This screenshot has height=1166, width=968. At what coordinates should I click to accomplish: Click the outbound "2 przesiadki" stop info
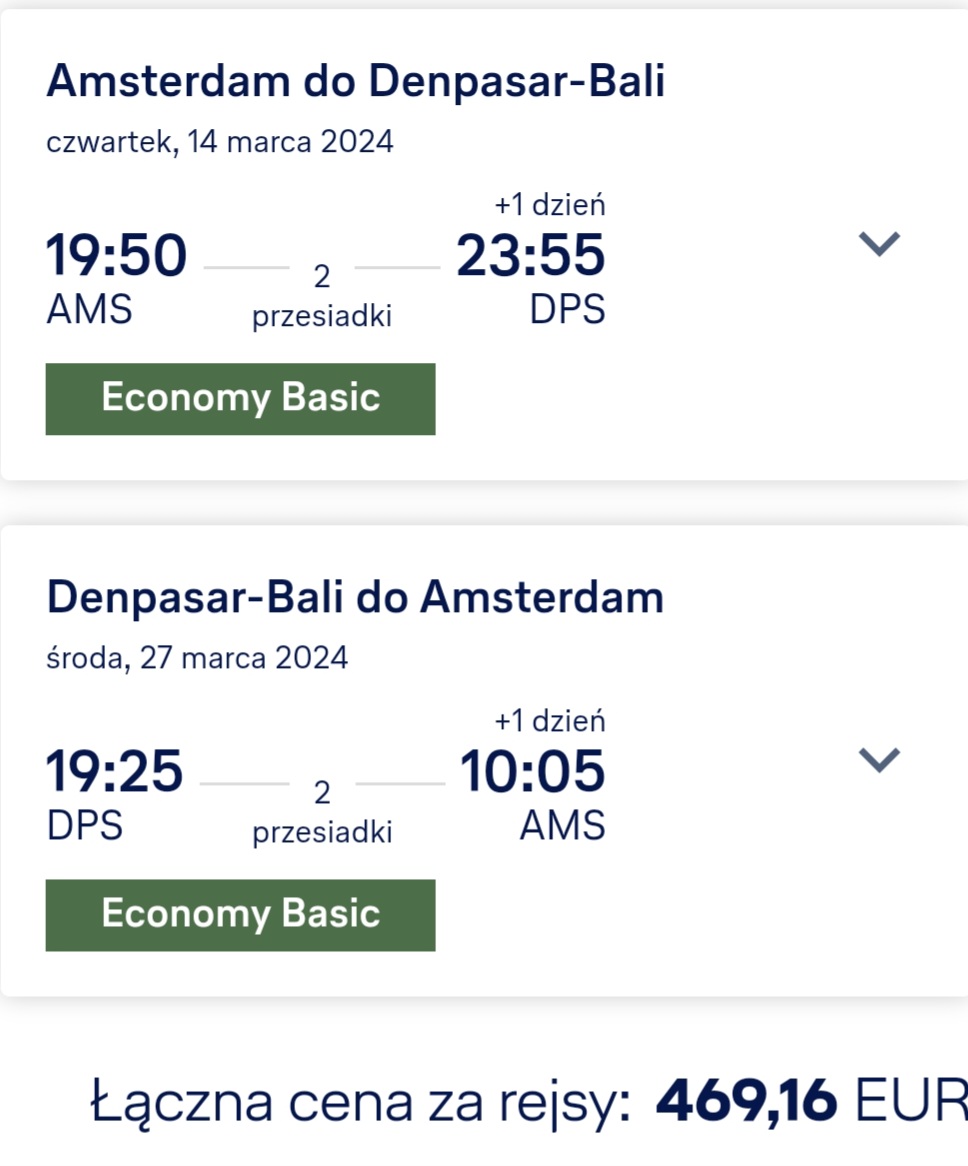[322, 296]
